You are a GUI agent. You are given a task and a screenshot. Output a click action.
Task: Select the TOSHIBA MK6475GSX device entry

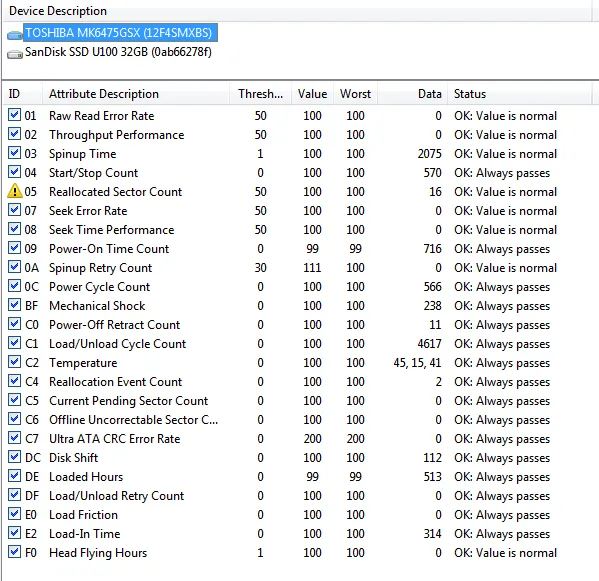click(x=120, y=33)
